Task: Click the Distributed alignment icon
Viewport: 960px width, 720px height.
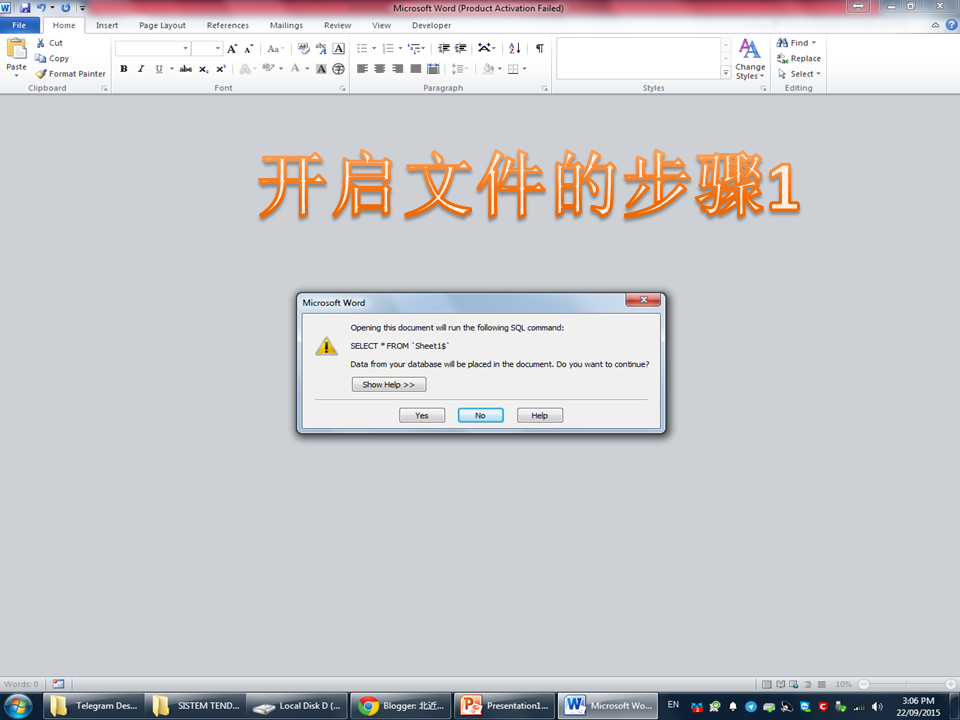Action: click(433, 69)
